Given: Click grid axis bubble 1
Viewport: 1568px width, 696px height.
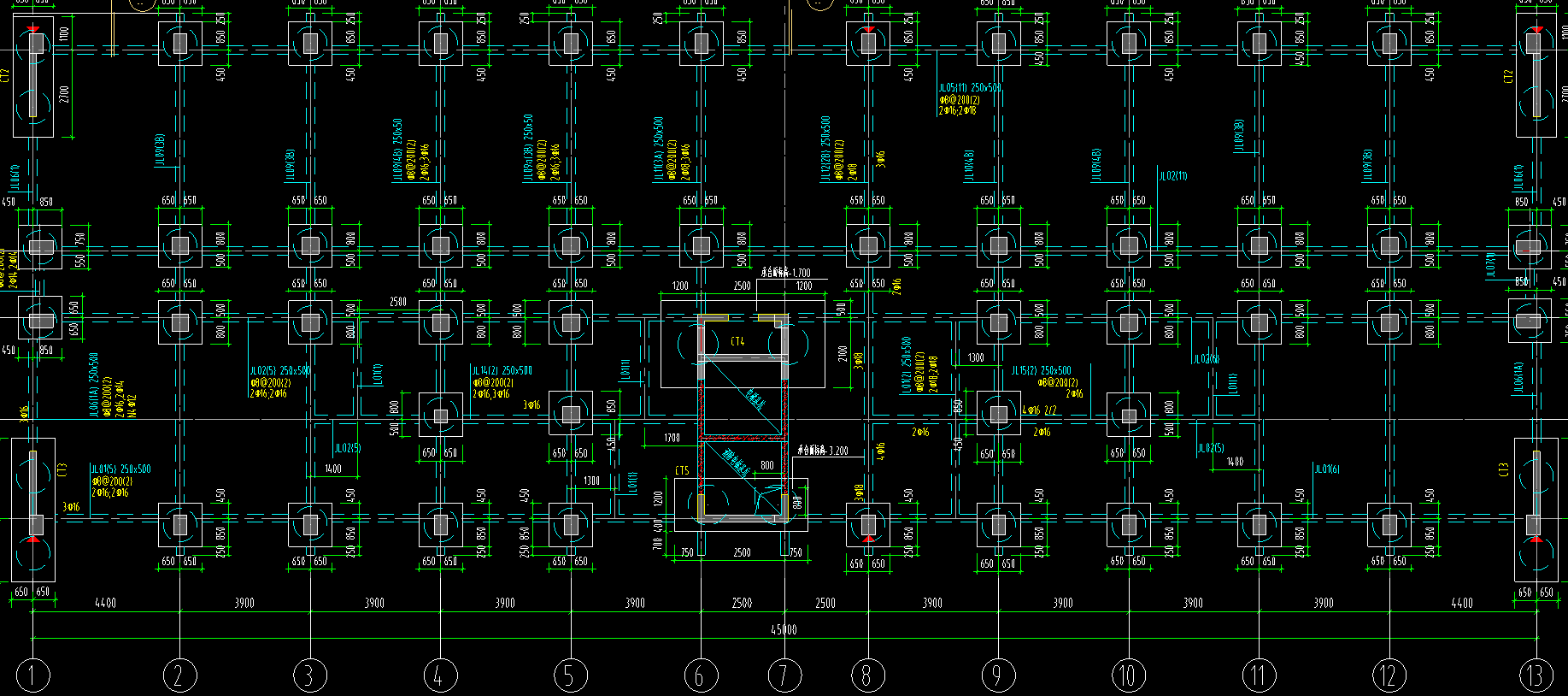Looking at the screenshot, I should [x=32, y=675].
